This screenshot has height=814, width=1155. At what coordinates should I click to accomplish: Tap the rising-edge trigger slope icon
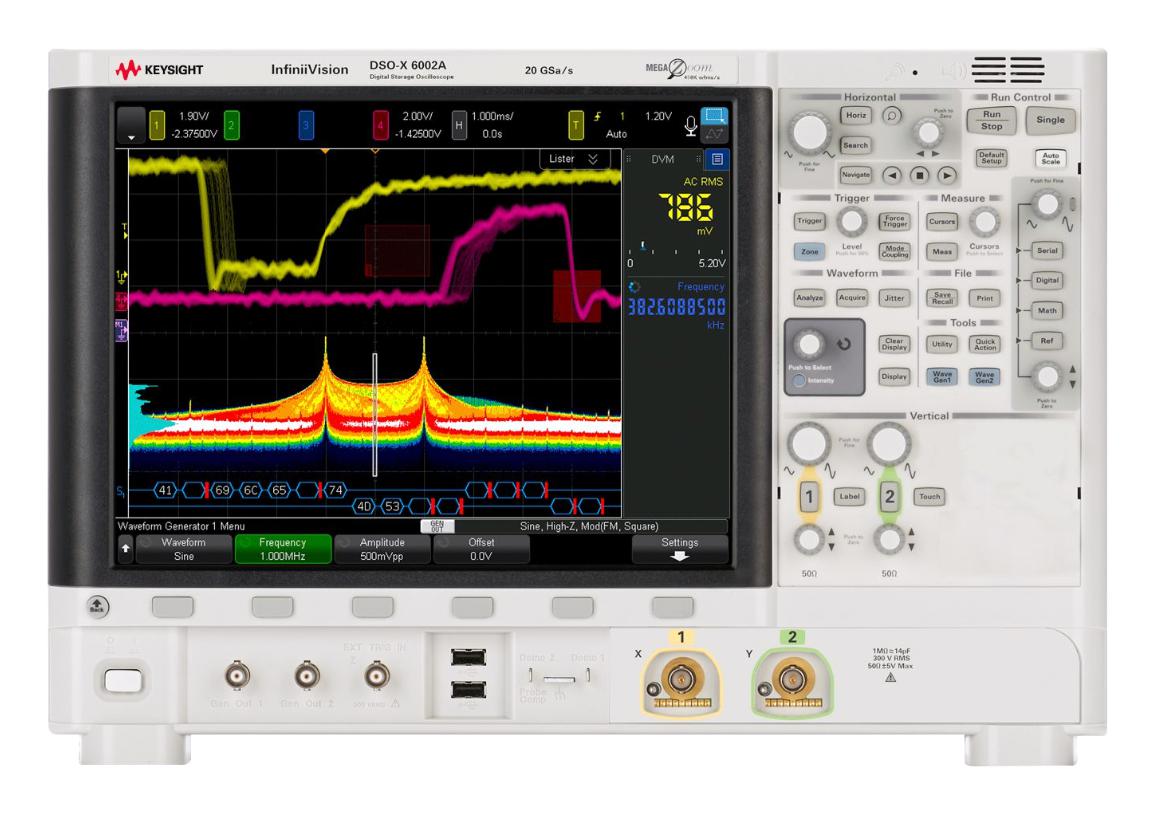(x=597, y=116)
